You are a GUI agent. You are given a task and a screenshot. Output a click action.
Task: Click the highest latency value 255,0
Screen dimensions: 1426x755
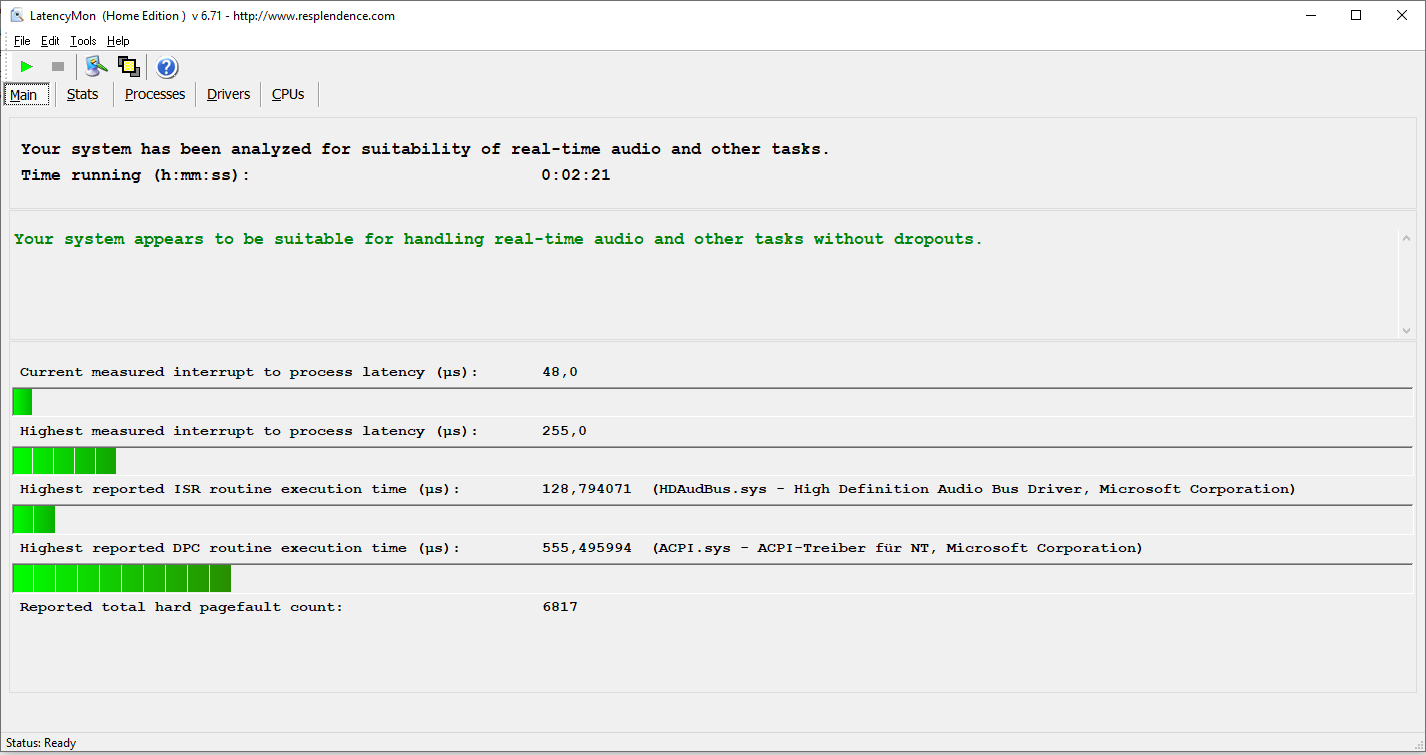[x=564, y=431]
